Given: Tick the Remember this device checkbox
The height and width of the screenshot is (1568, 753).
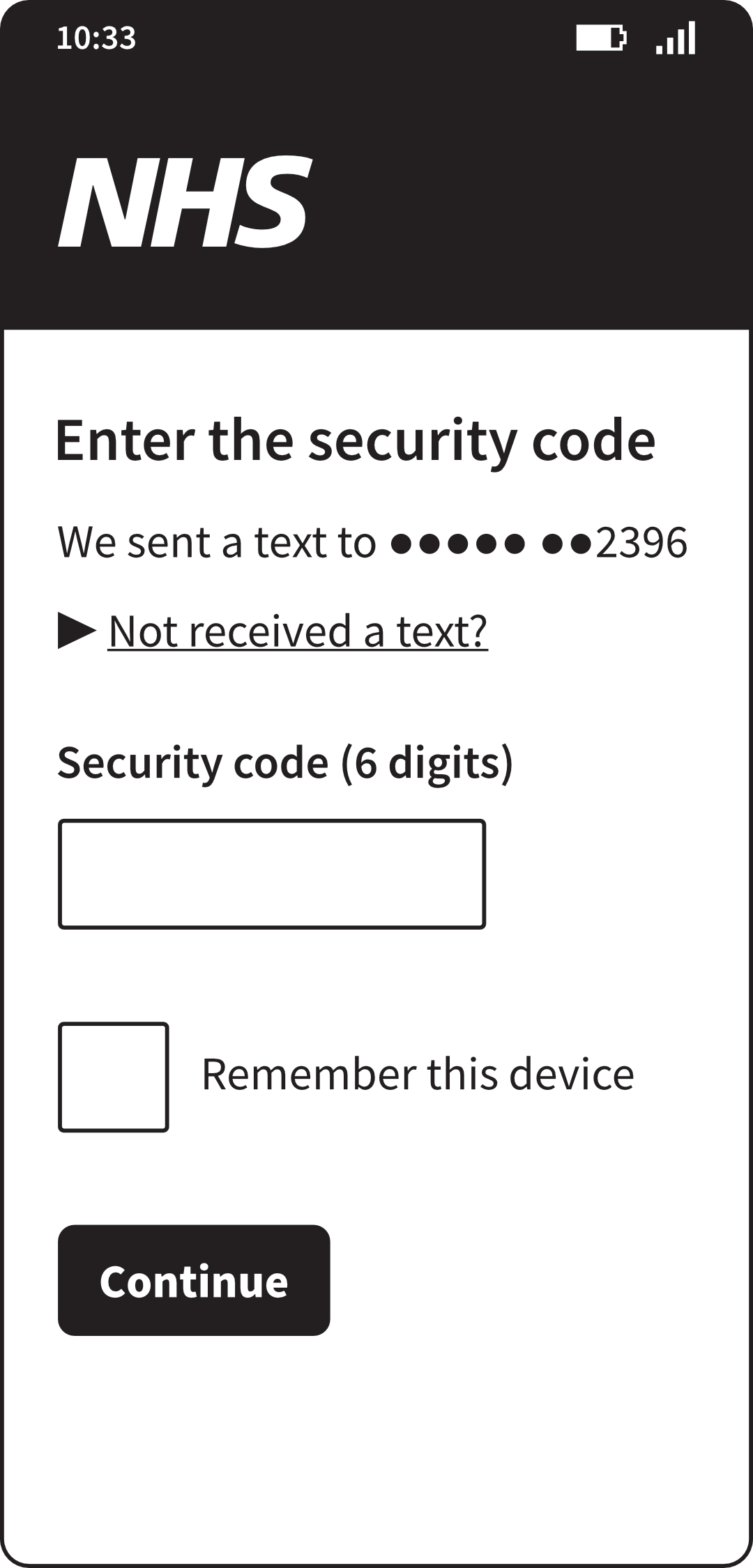Looking at the screenshot, I should [113, 1077].
